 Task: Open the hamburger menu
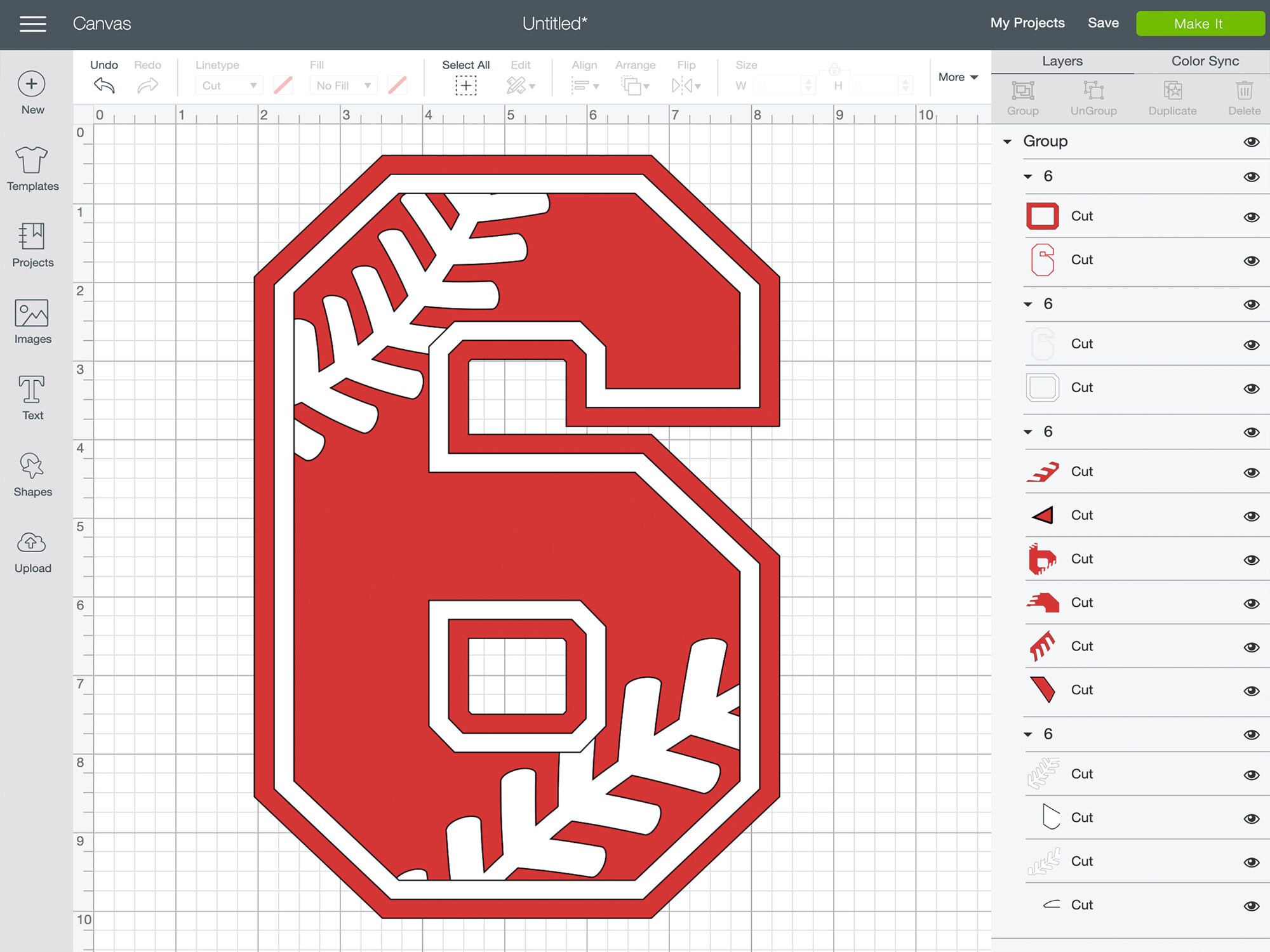32,23
